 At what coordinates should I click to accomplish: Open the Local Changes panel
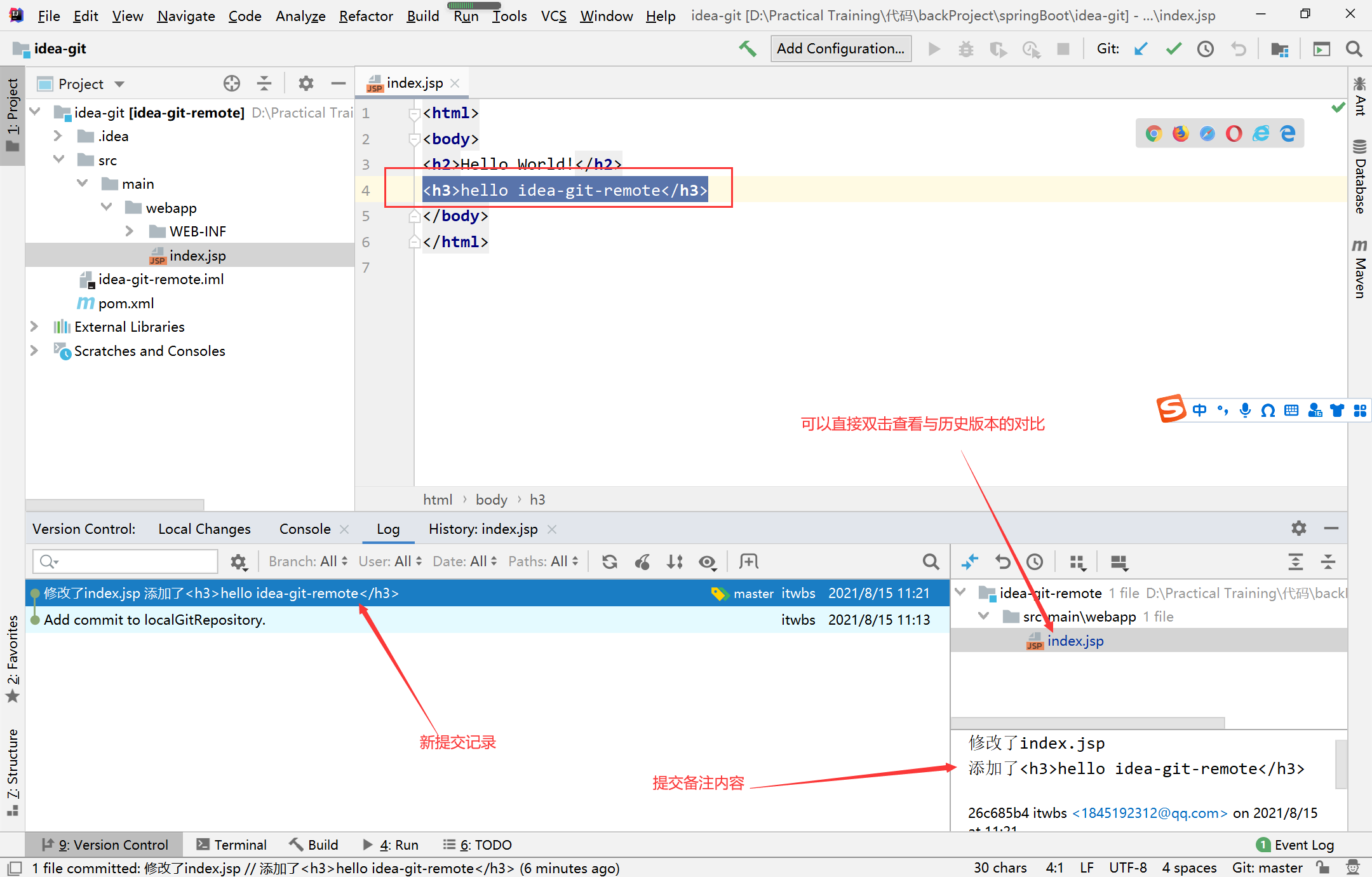[x=204, y=529]
